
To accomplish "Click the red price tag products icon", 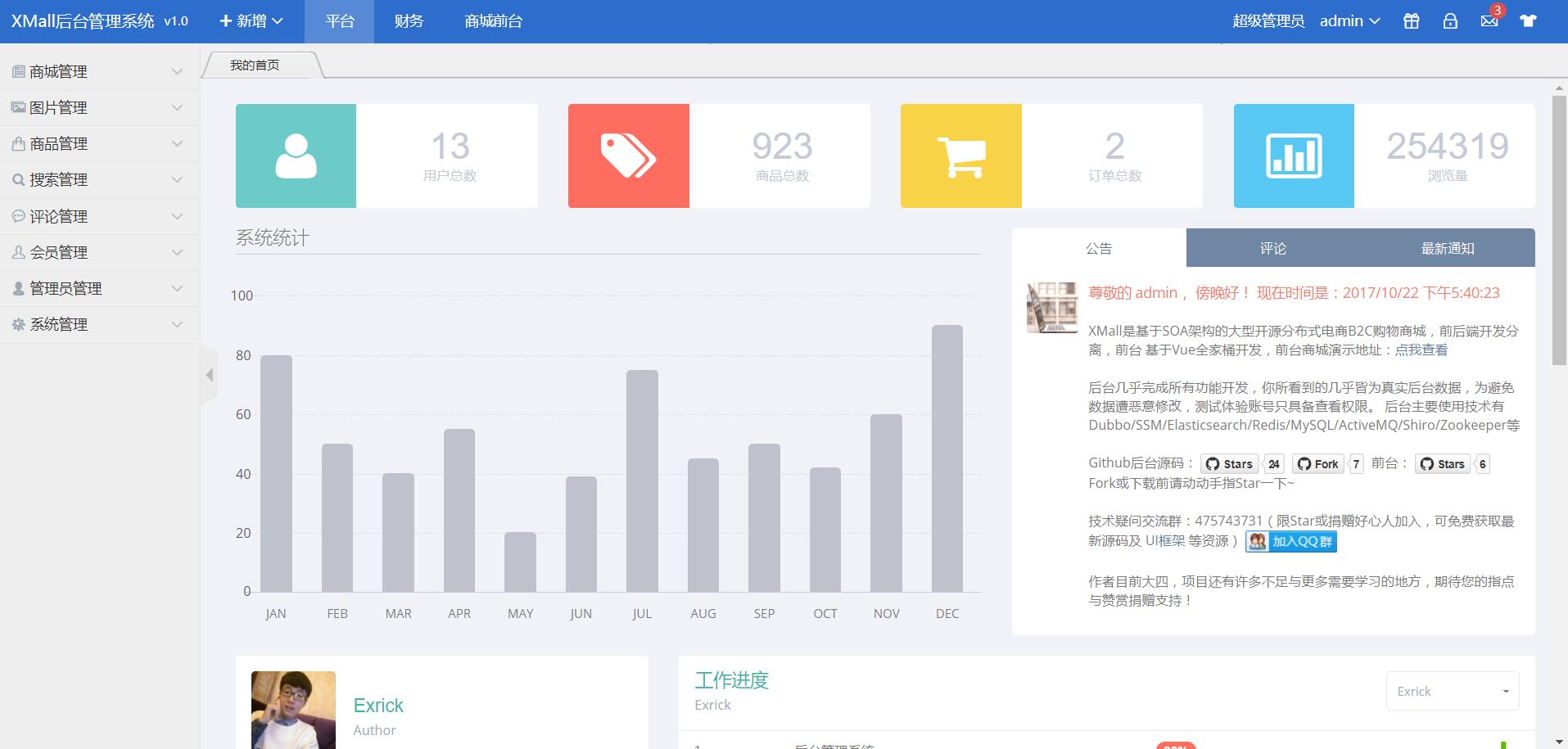I will point(628,156).
